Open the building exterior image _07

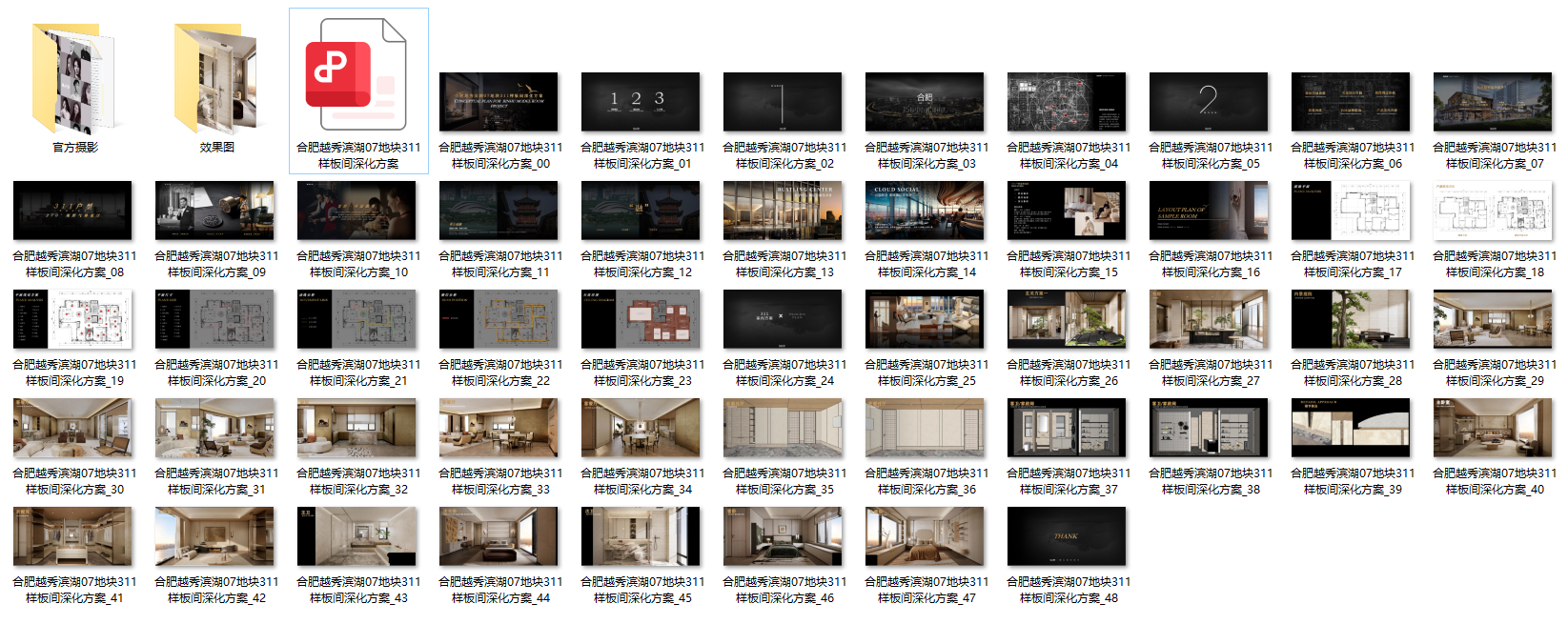pyautogui.click(x=1493, y=102)
